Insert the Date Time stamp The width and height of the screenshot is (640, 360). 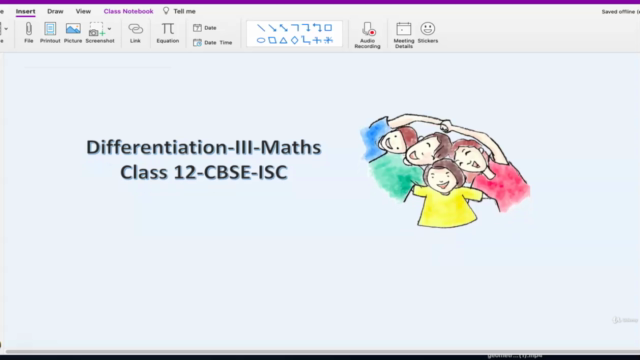pyautogui.click(x=213, y=42)
